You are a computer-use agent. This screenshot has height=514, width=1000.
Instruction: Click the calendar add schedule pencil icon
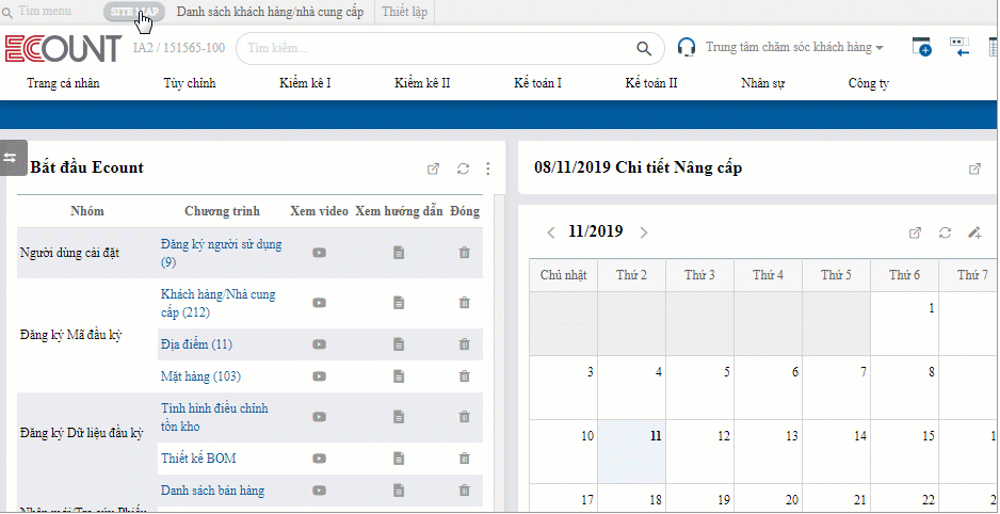974,233
